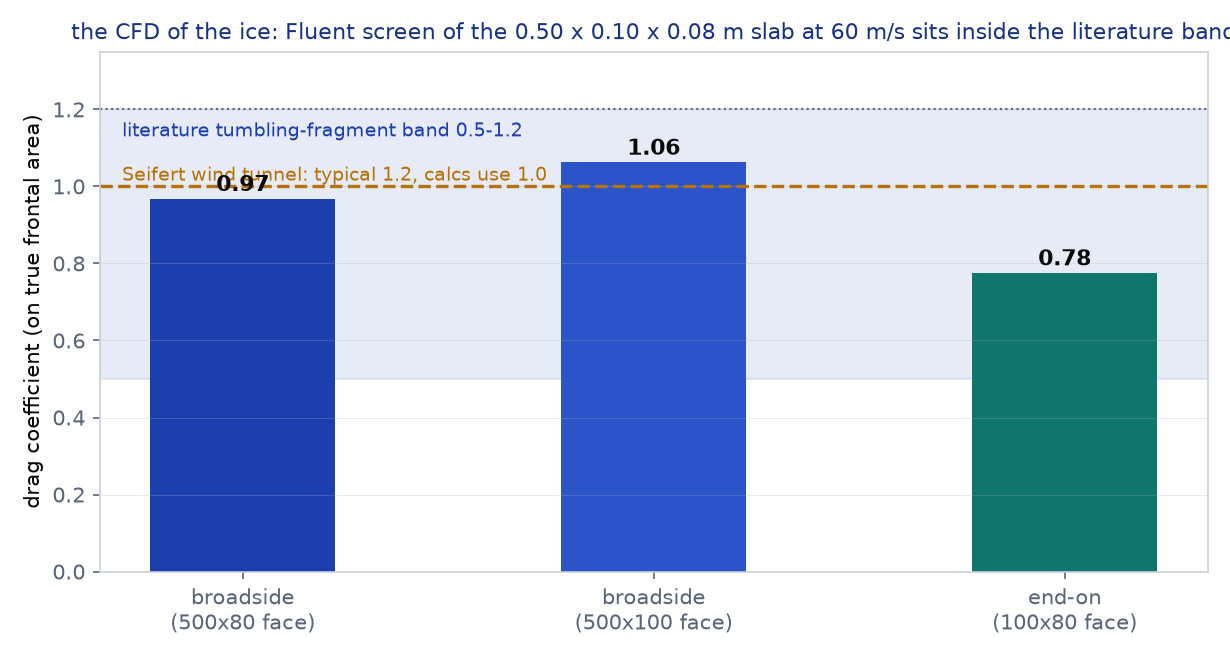
Task: Click the teal end-on 0.78 bar
Action: (1064, 422)
